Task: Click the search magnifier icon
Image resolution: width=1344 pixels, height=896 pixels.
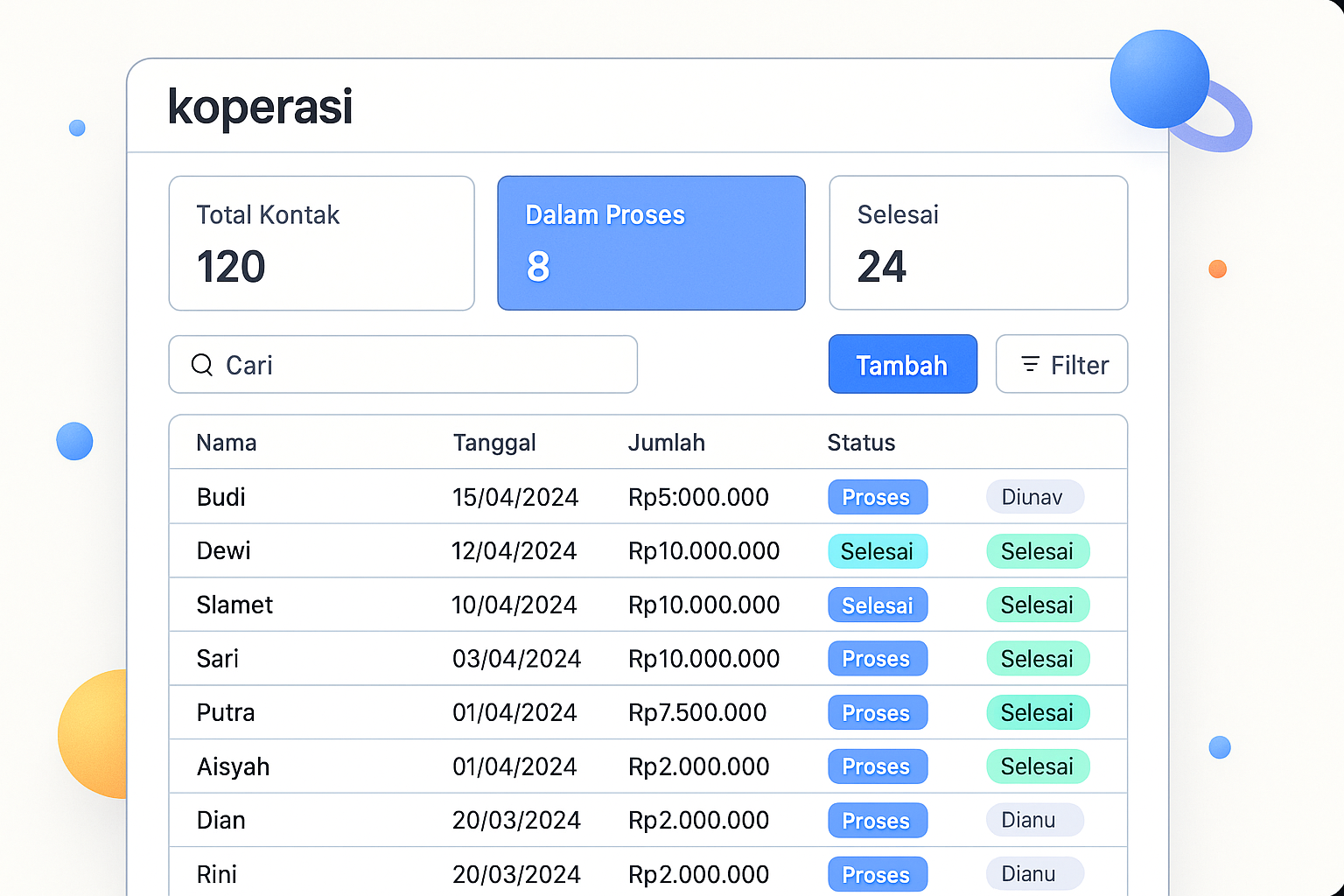Action: (x=202, y=365)
